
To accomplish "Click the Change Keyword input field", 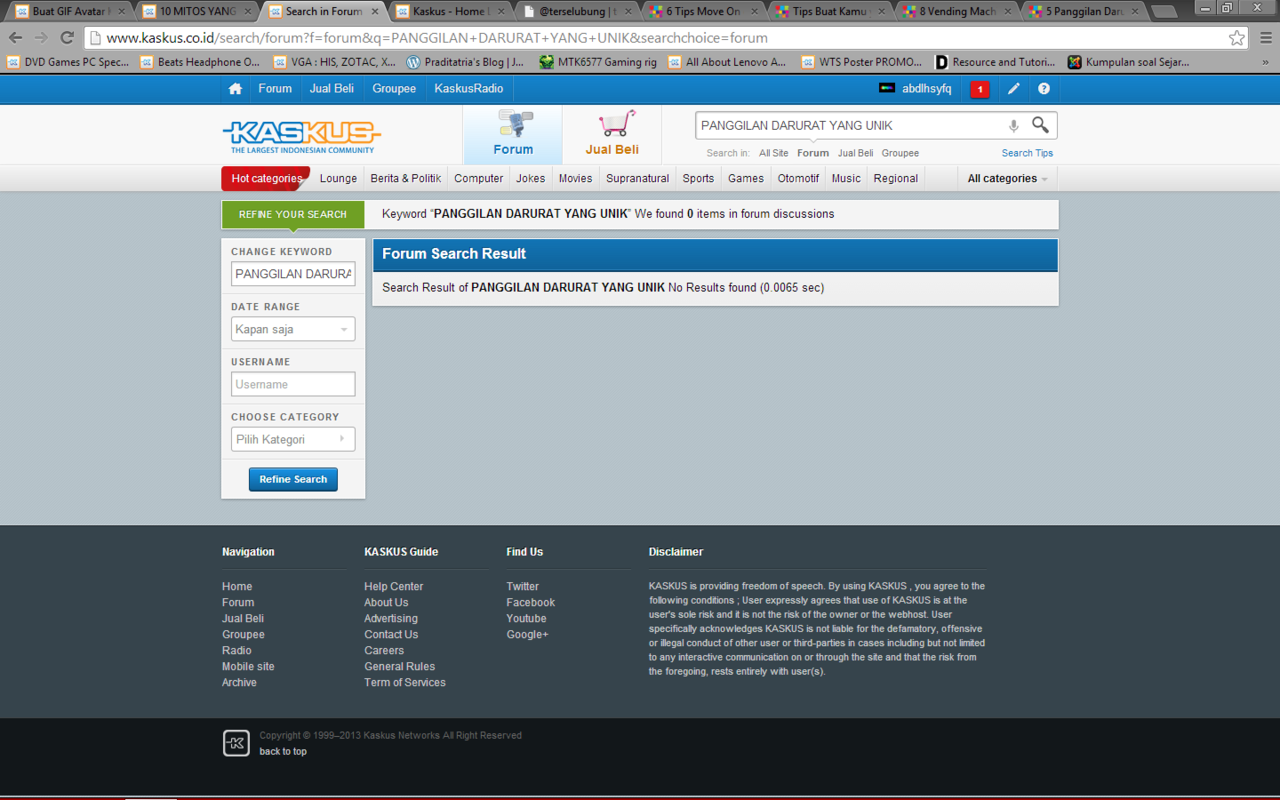I will pos(293,274).
